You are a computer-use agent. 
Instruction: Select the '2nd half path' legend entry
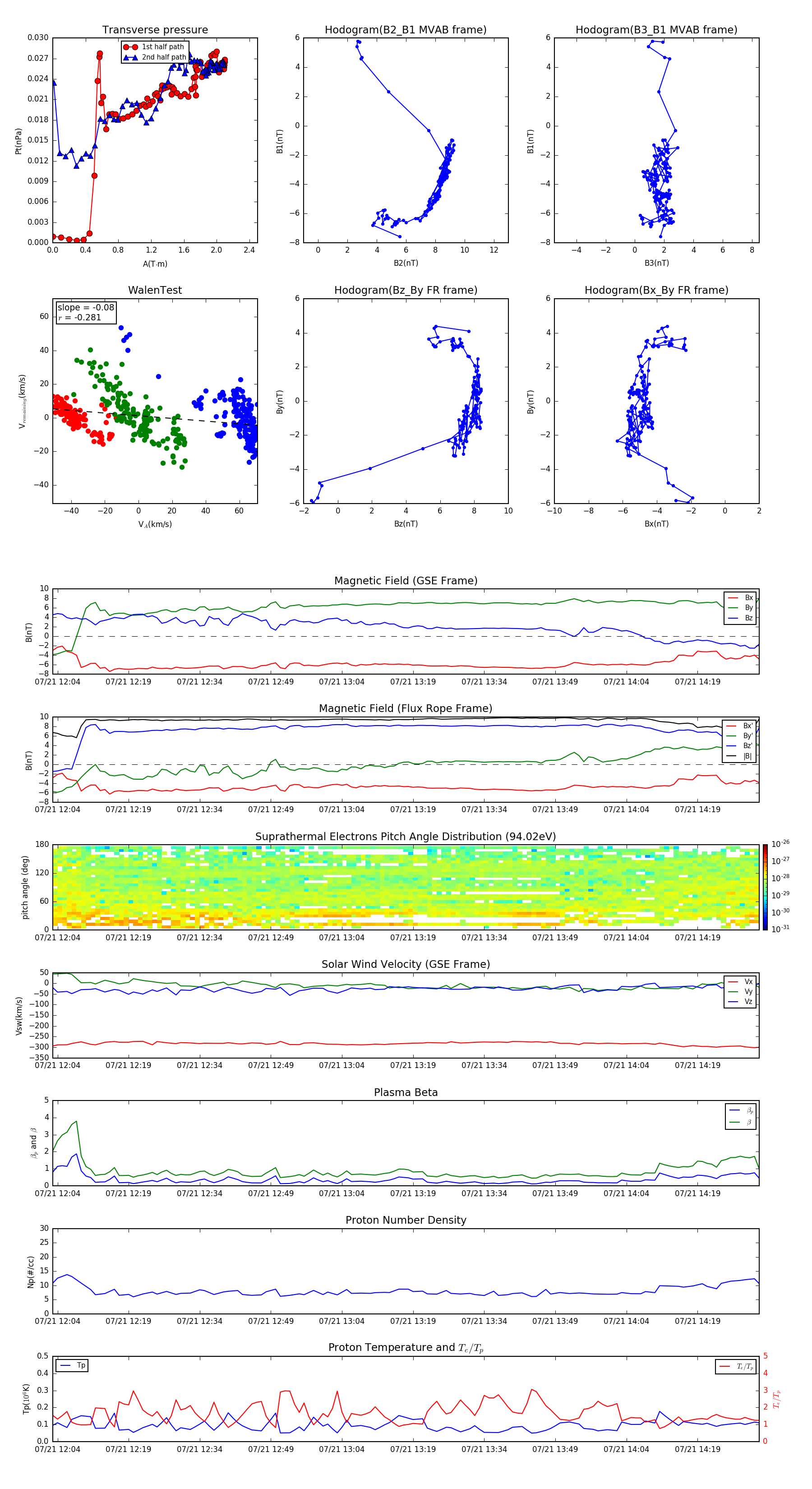(155, 57)
